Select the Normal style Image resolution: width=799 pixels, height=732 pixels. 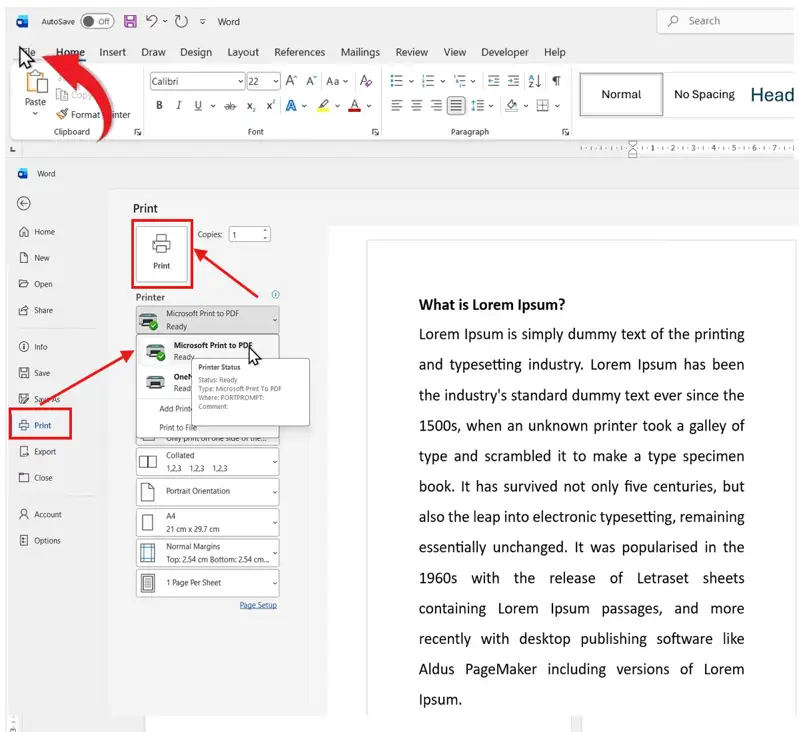(x=621, y=94)
